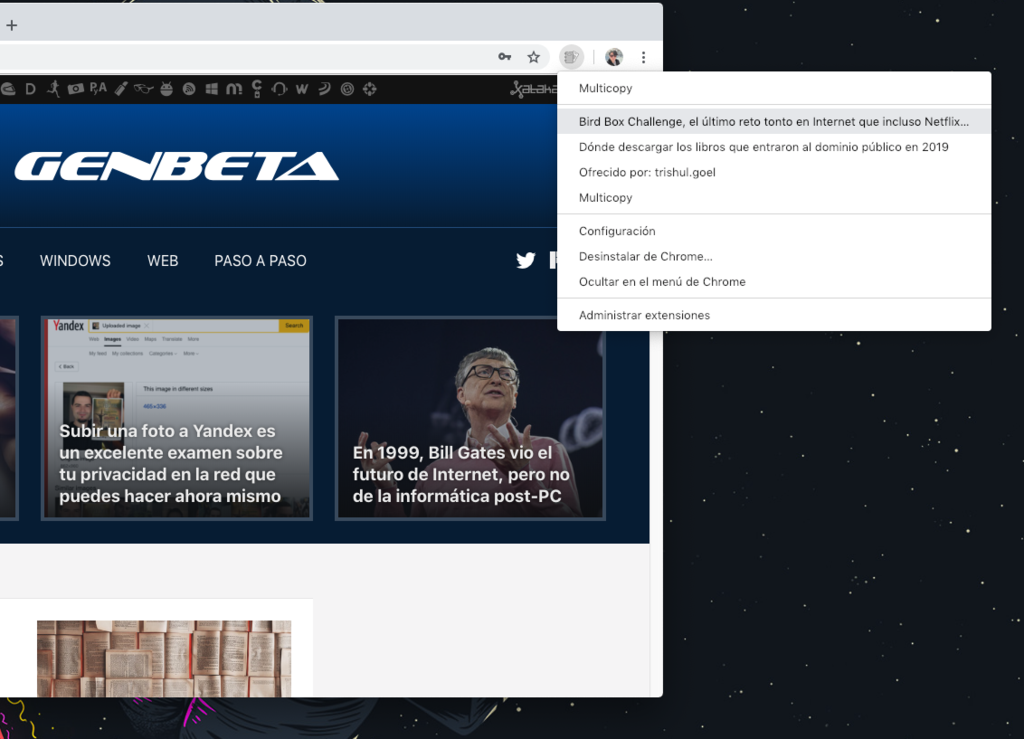Click the camera favicon in the bookmarks bar
Image resolution: width=1024 pixels, height=739 pixels.
click(76, 89)
